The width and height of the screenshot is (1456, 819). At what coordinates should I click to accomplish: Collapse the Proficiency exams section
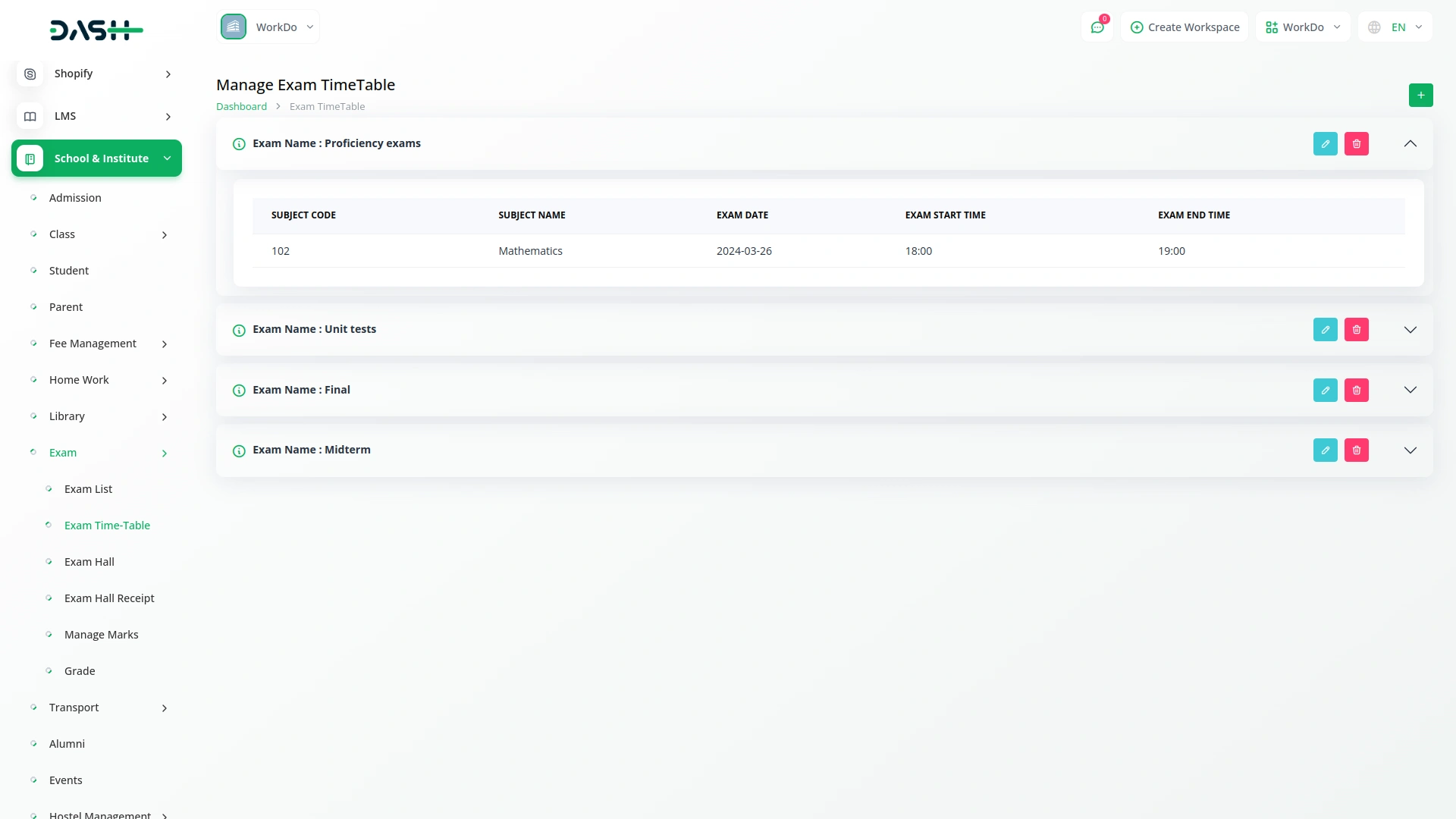tap(1410, 144)
